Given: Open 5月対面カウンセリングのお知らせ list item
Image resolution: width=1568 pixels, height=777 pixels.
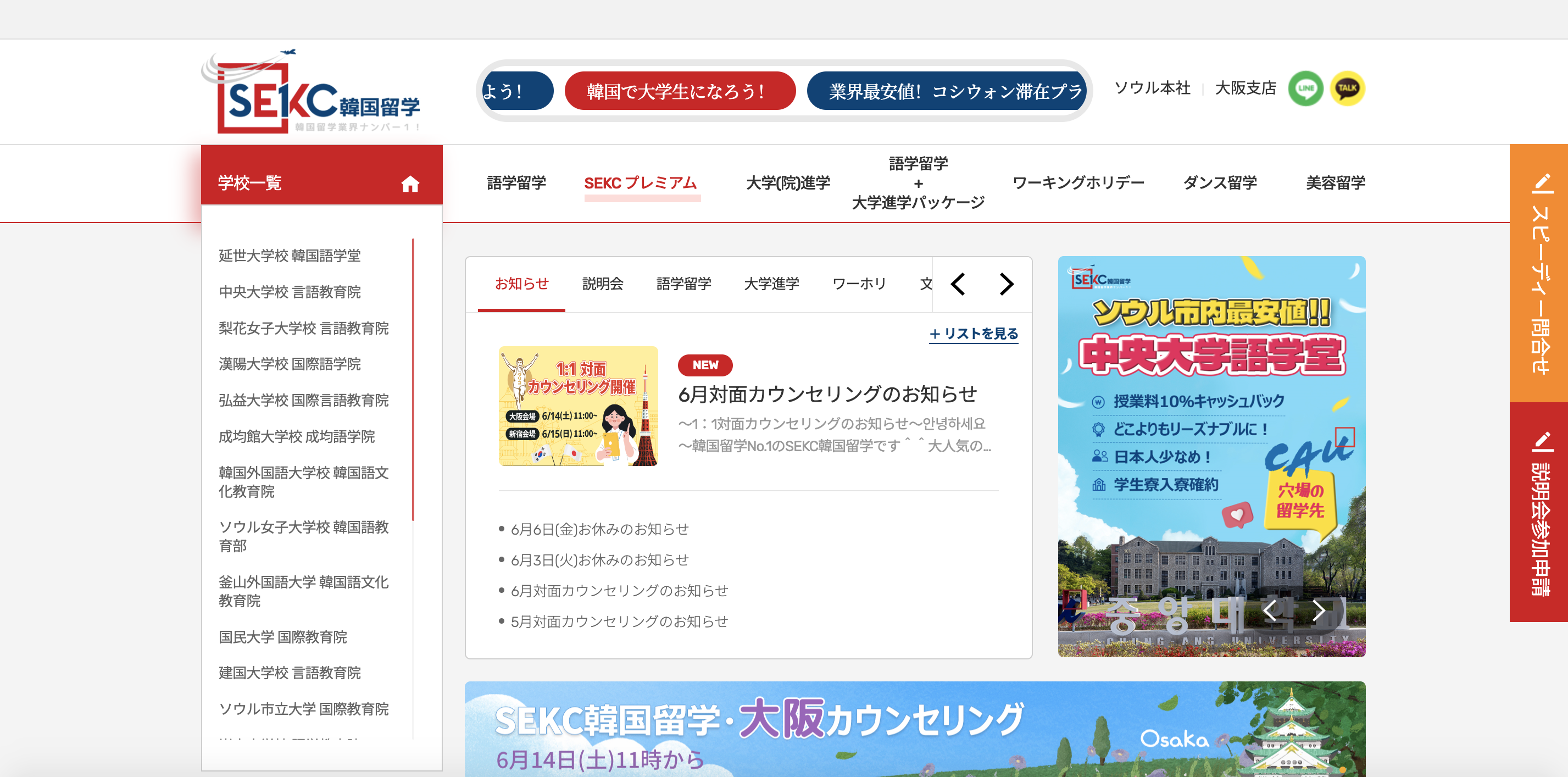Looking at the screenshot, I should click(619, 621).
